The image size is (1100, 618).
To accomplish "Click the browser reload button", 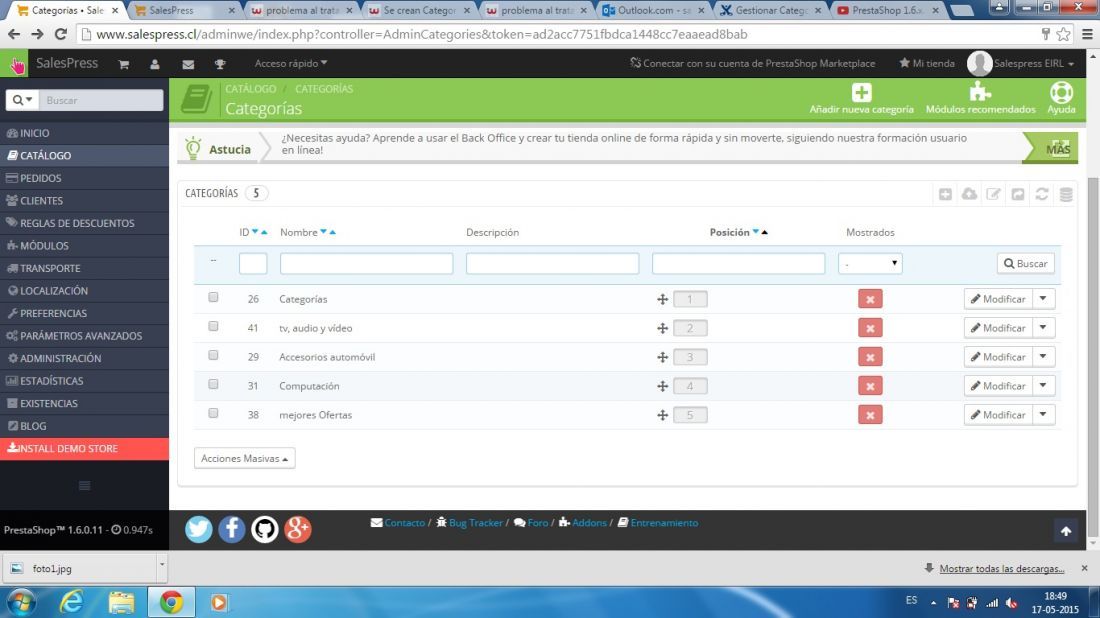I will [61, 34].
